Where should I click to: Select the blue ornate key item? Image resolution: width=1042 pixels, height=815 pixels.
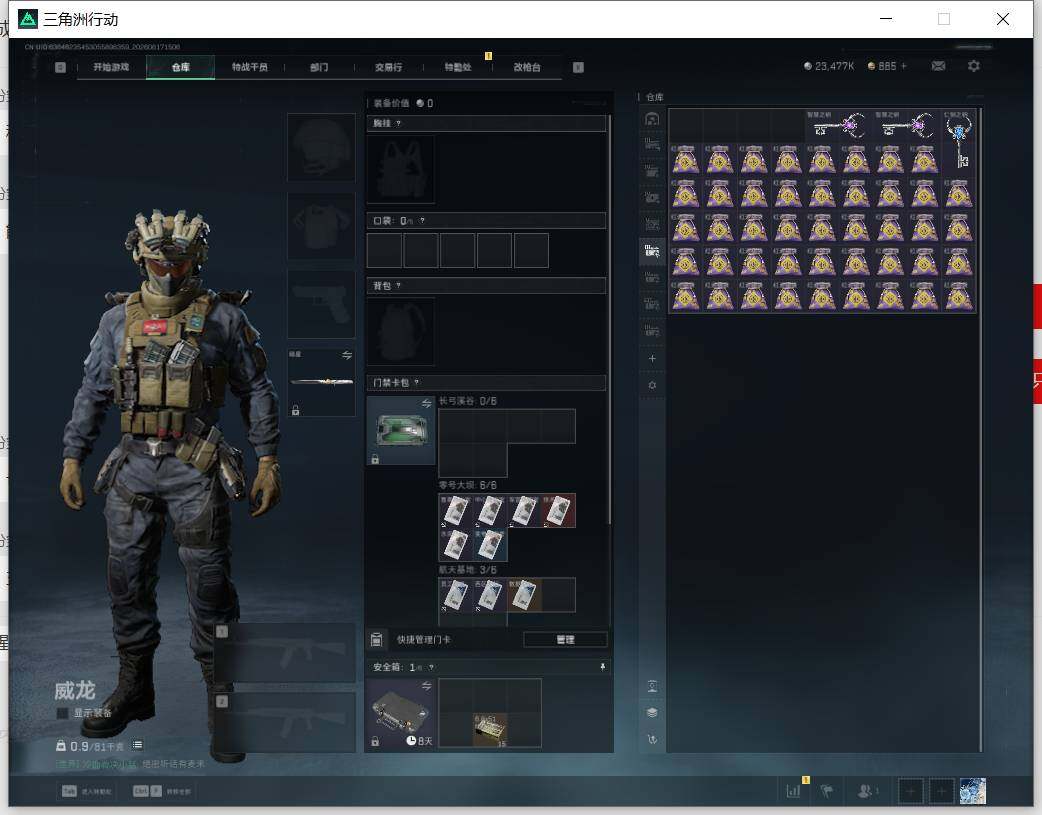point(959,142)
